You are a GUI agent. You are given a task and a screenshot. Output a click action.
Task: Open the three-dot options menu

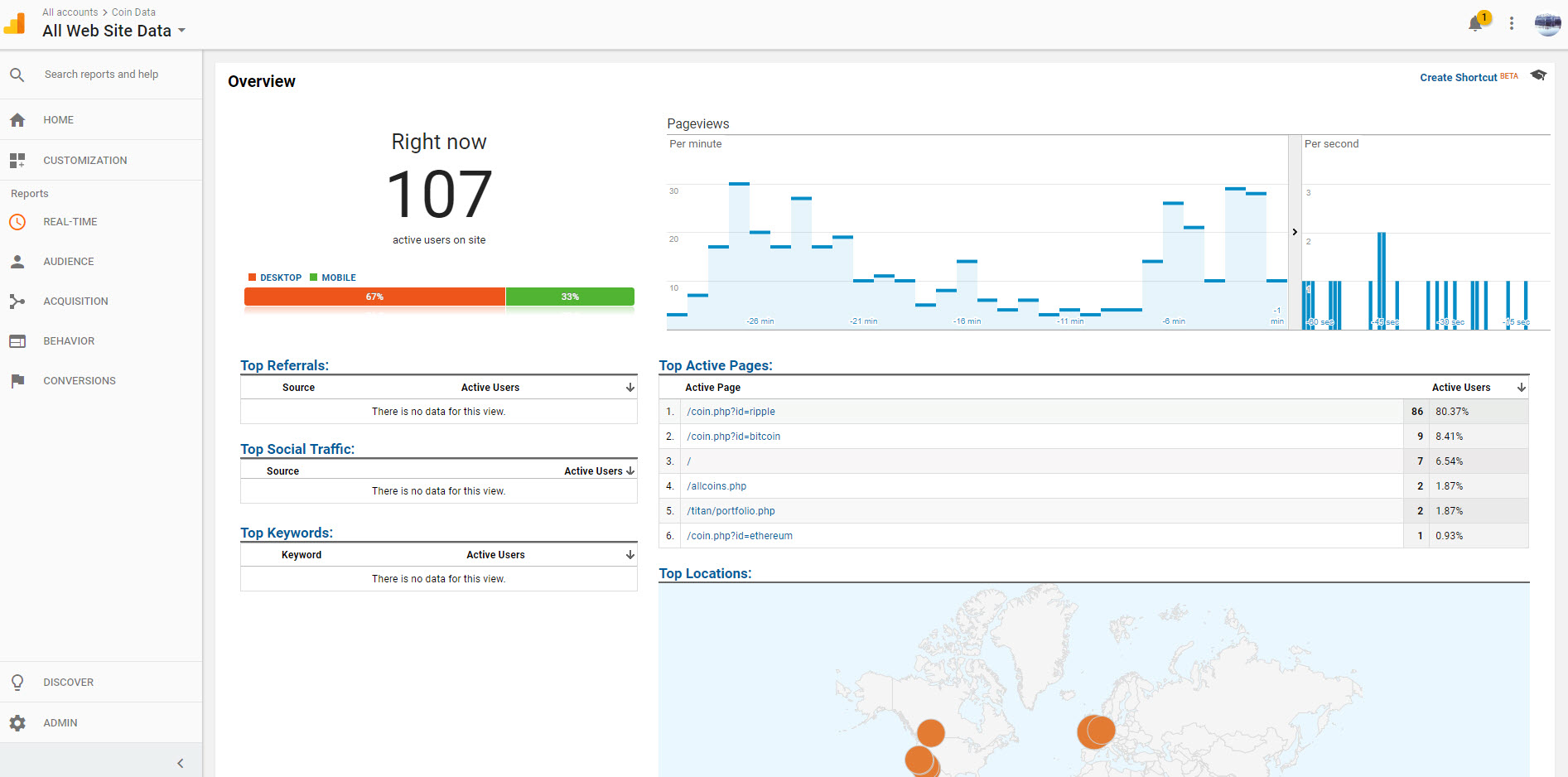click(1512, 24)
